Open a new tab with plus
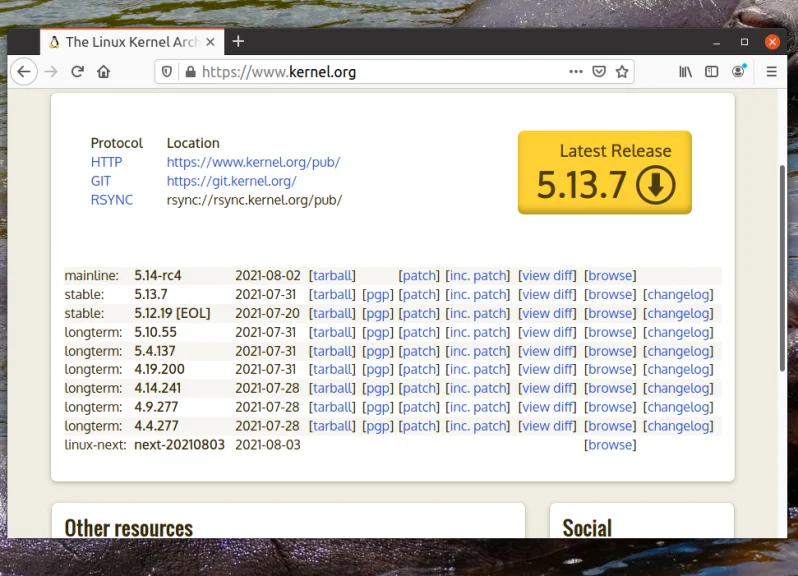 238,41
